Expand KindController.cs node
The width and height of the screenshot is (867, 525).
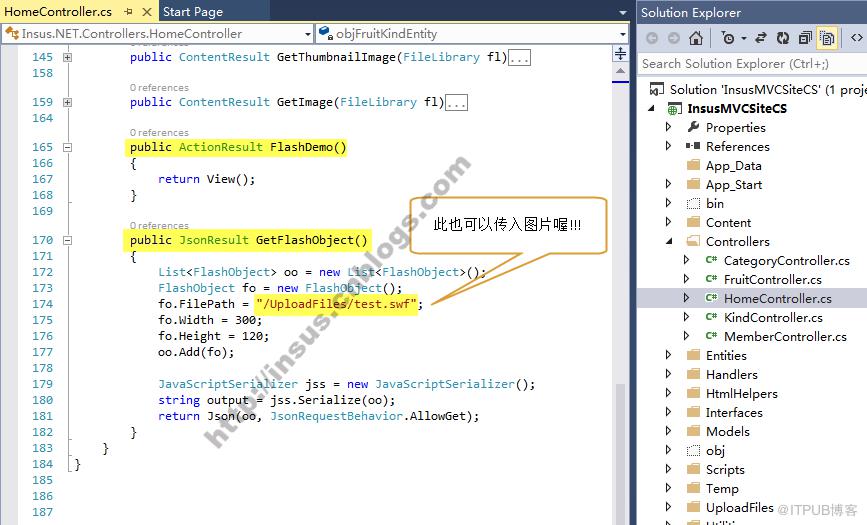point(686,317)
